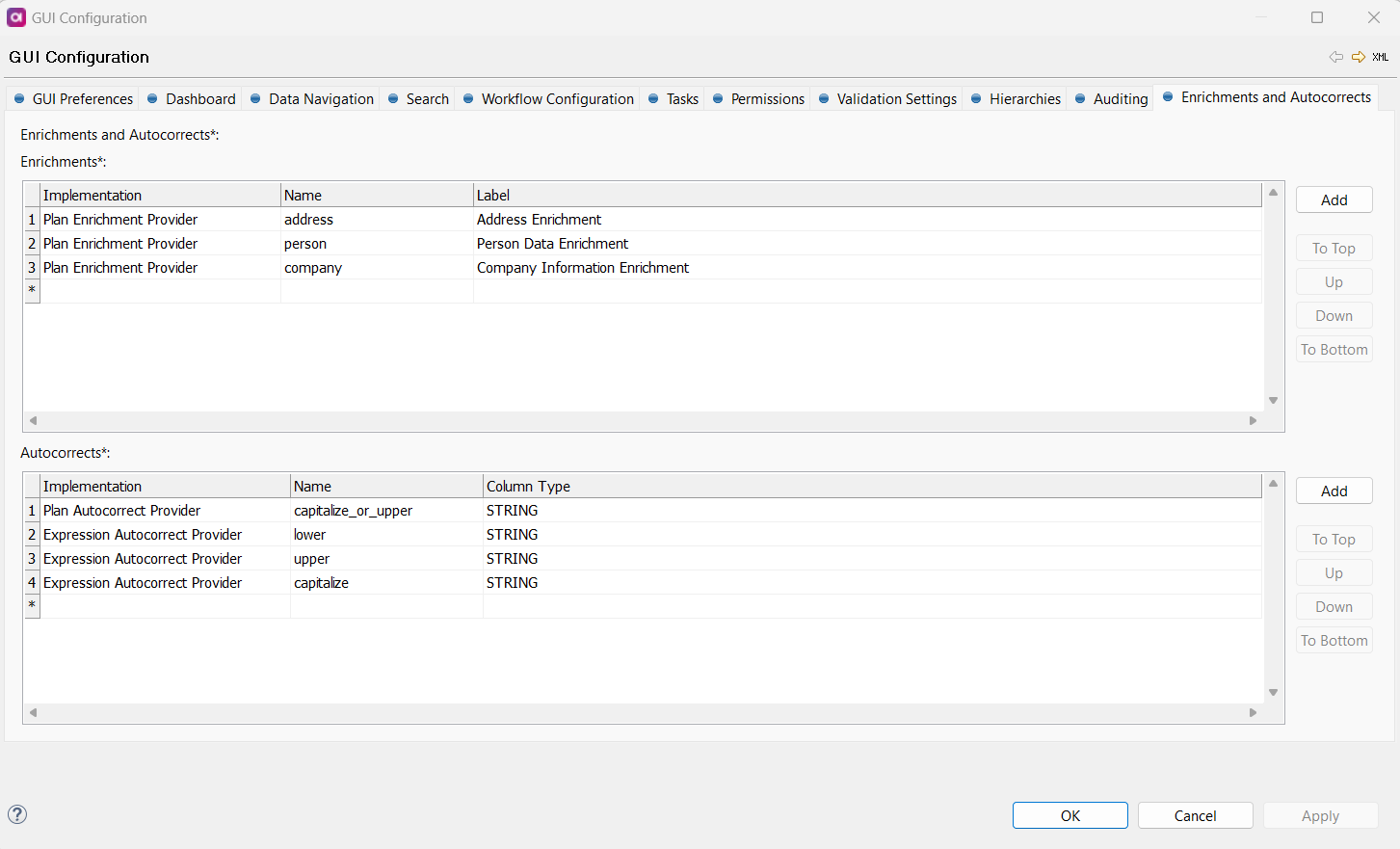Confirm settings with the OK button
The image size is (1400, 849).
[1070, 814]
